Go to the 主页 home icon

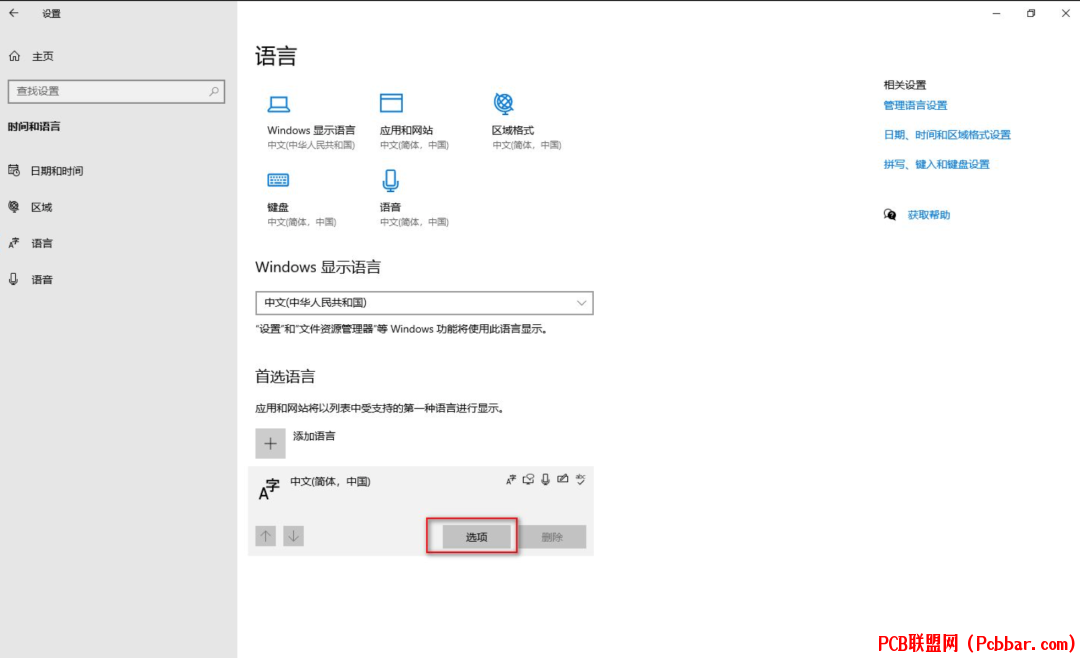click(x=14, y=56)
